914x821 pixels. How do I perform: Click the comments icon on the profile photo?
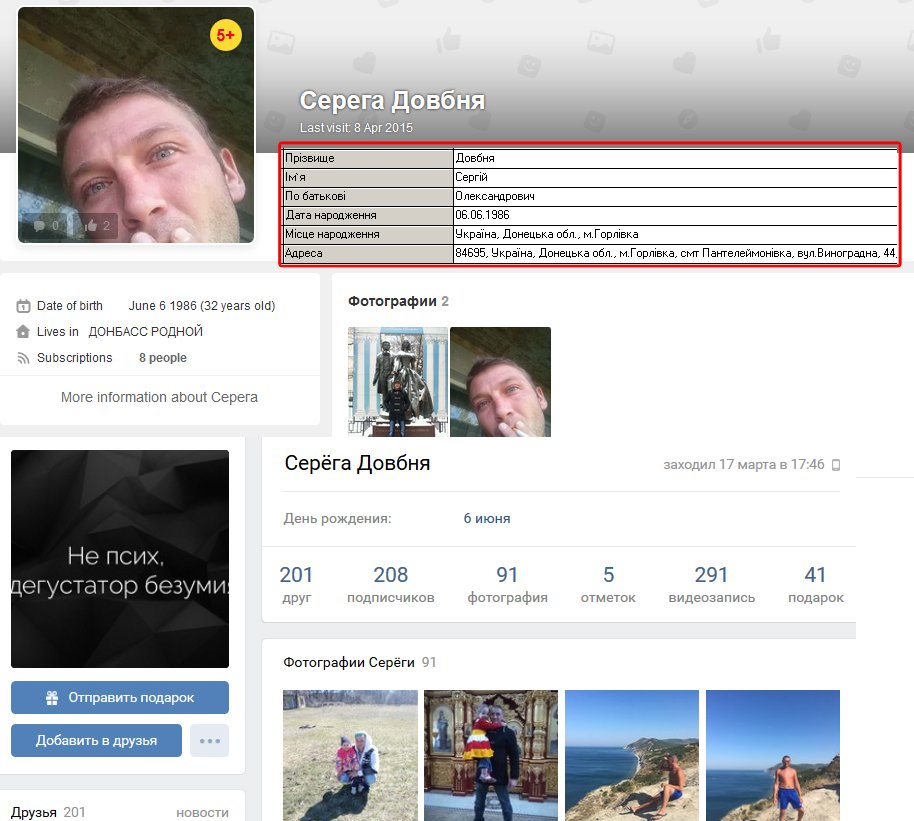pyautogui.click(x=40, y=226)
